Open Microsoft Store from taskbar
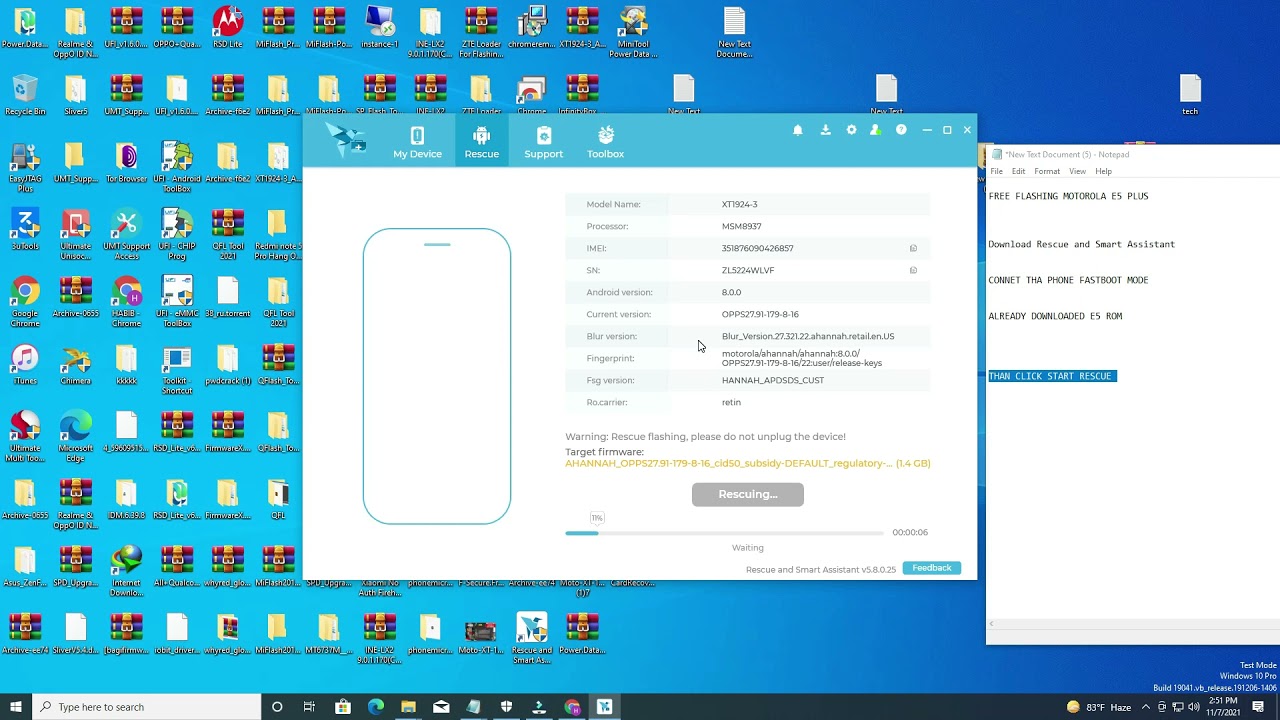The height and width of the screenshot is (720, 1280). click(x=343, y=707)
